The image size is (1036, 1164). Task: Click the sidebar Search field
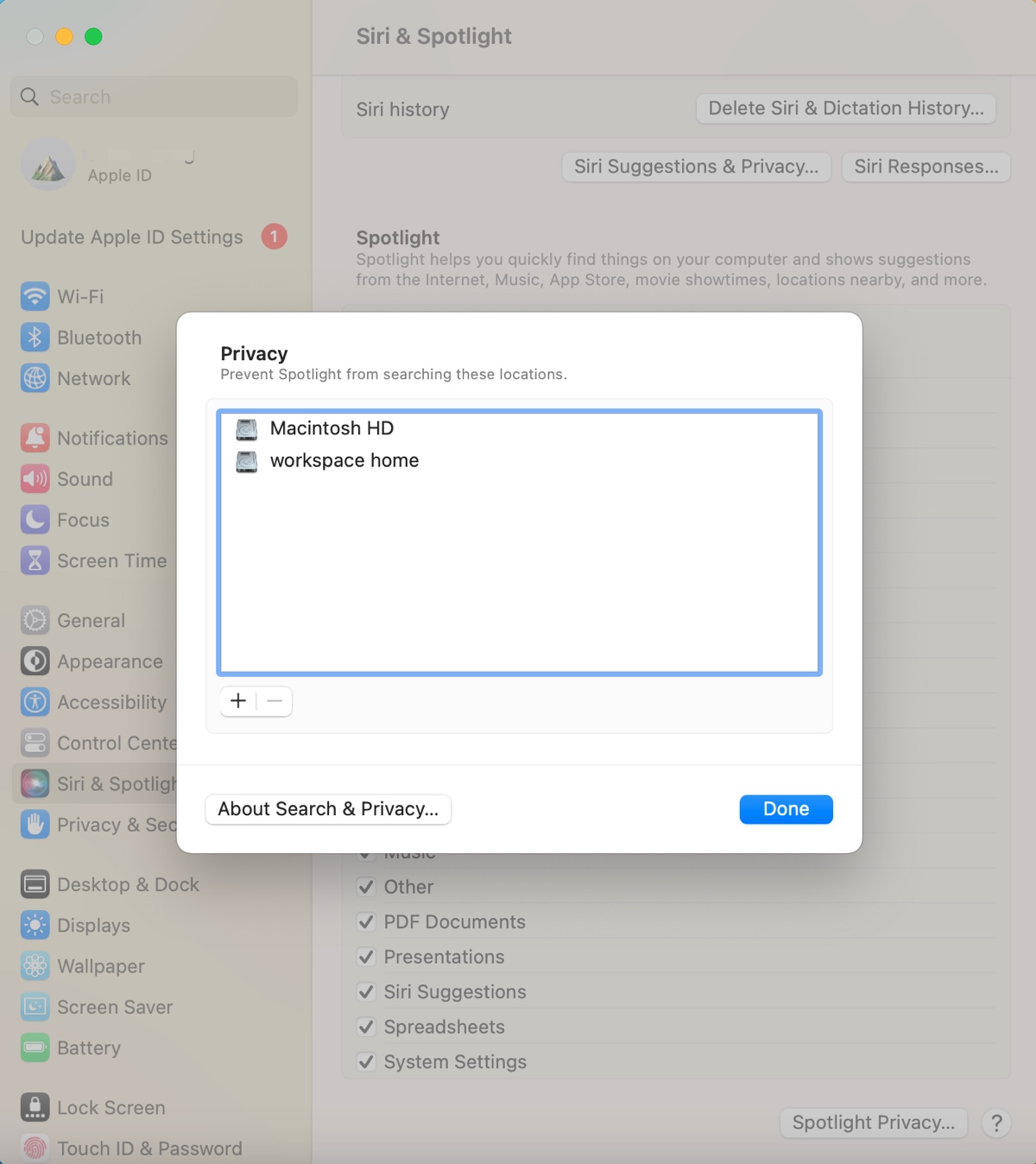coord(154,97)
